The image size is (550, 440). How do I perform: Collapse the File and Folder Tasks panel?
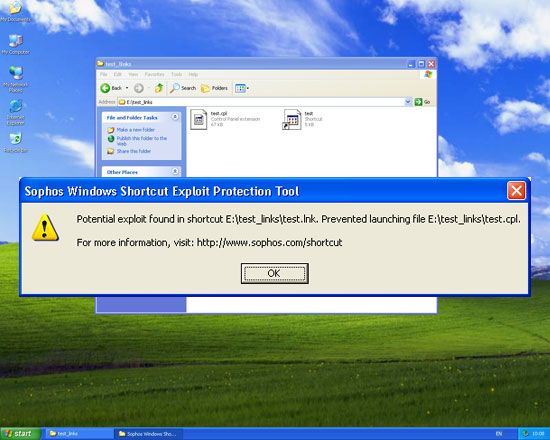[x=175, y=117]
